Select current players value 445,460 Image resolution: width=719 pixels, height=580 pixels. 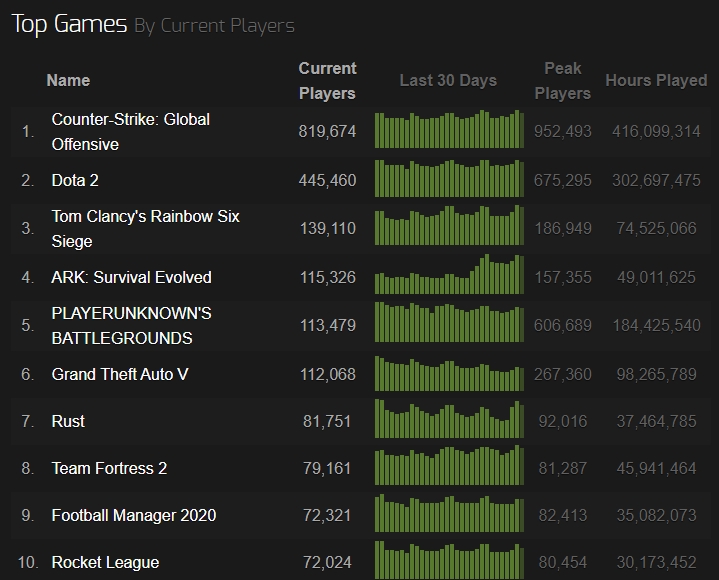[x=327, y=180]
